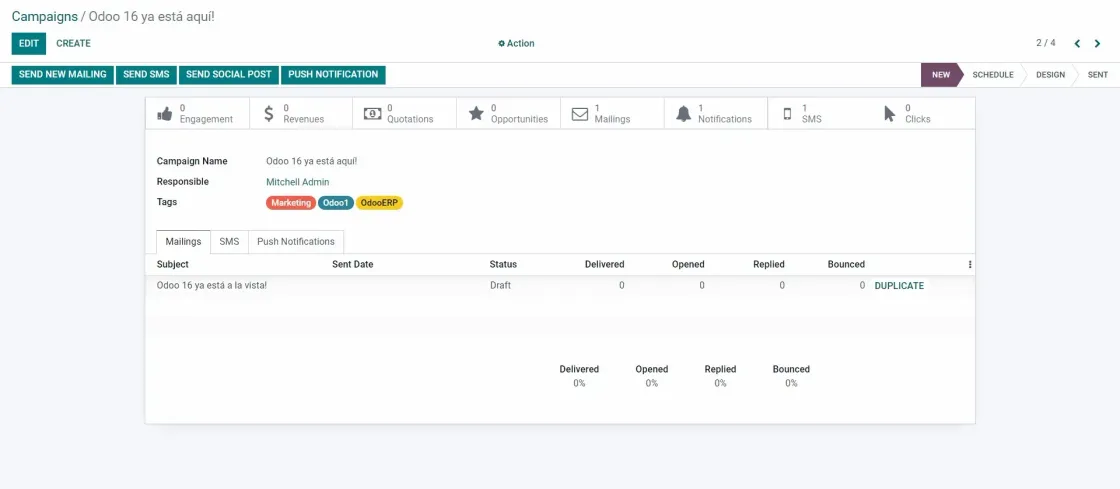
Task: Open Clicks via the cursor icon
Action: [x=889, y=114]
